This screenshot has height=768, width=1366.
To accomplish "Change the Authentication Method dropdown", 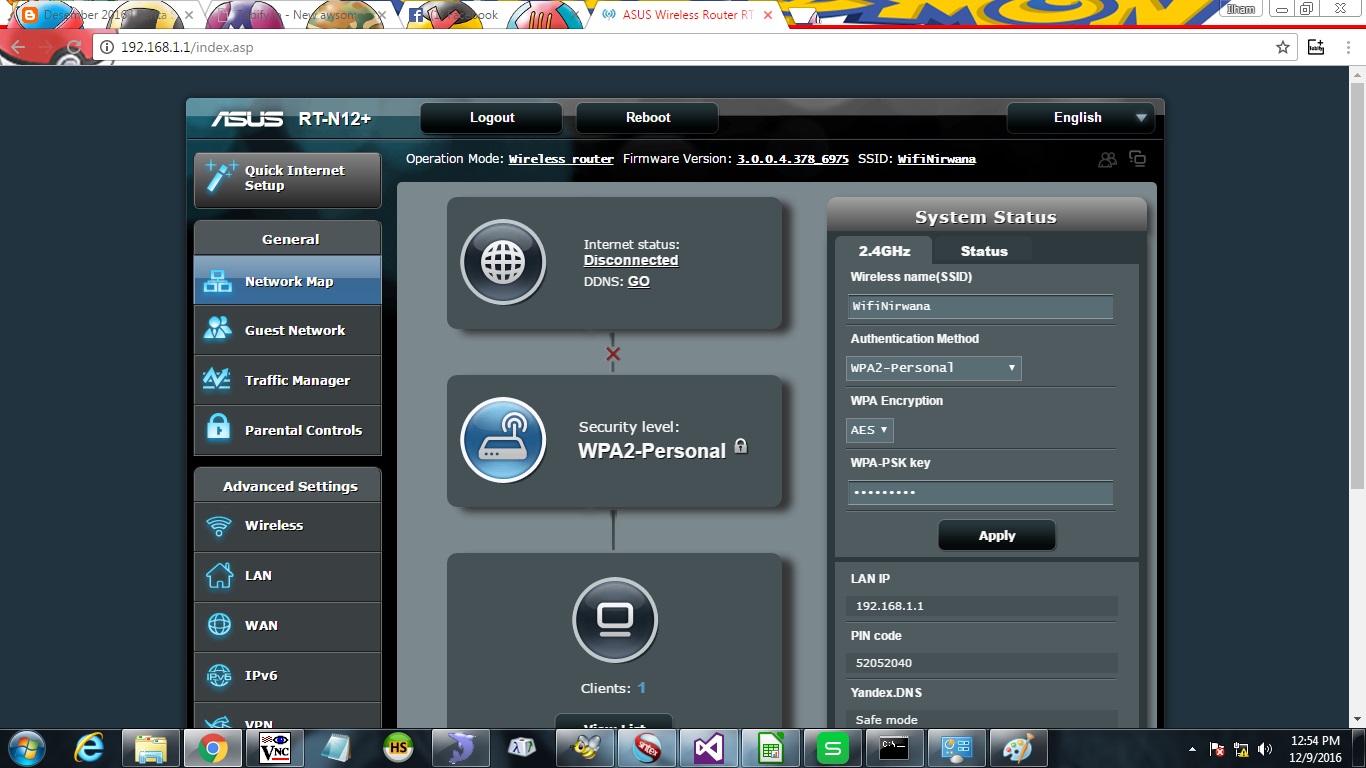I will point(933,368).
